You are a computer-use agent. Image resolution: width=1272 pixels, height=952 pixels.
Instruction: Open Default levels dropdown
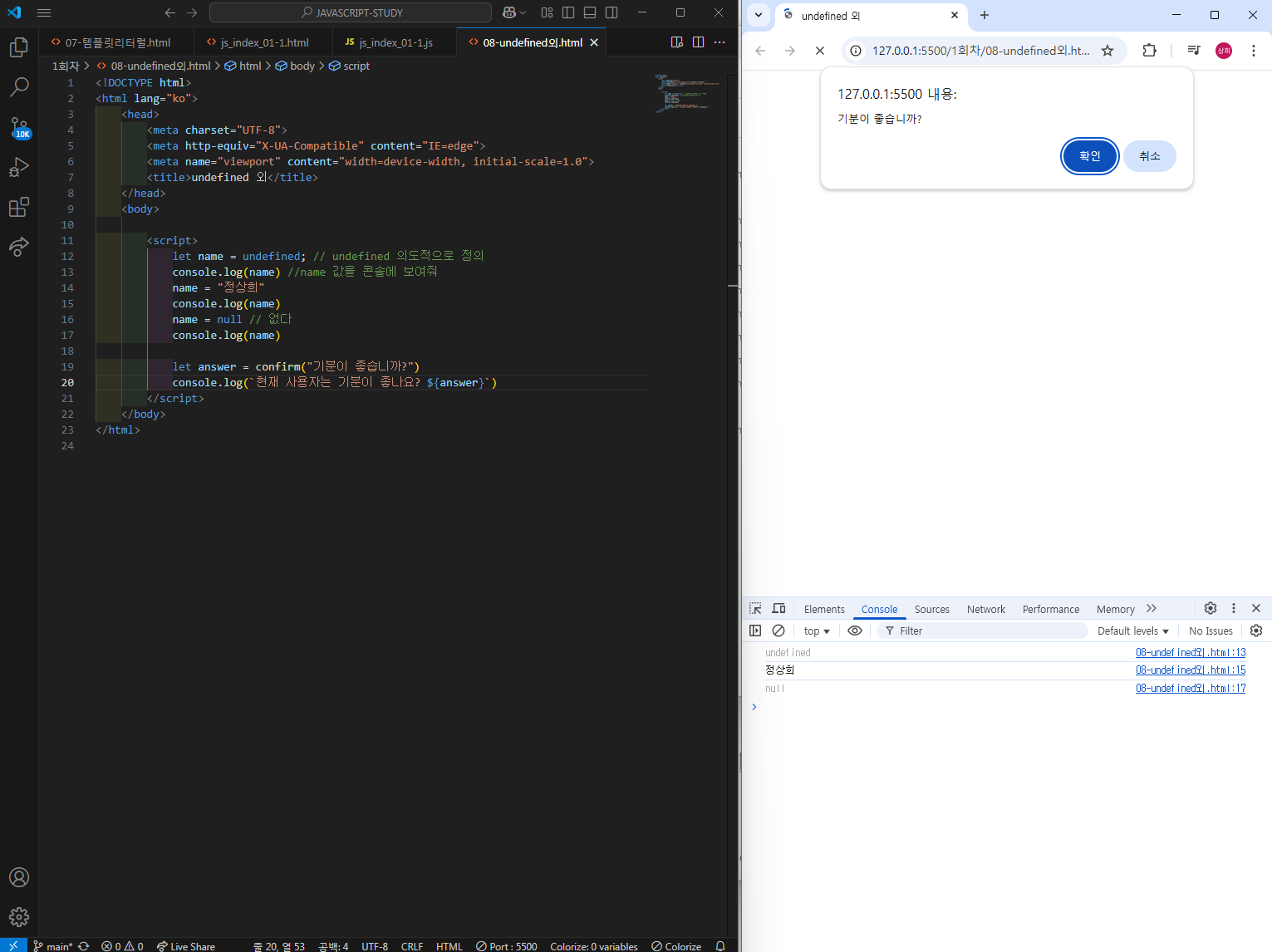(x=1133, y=631)
